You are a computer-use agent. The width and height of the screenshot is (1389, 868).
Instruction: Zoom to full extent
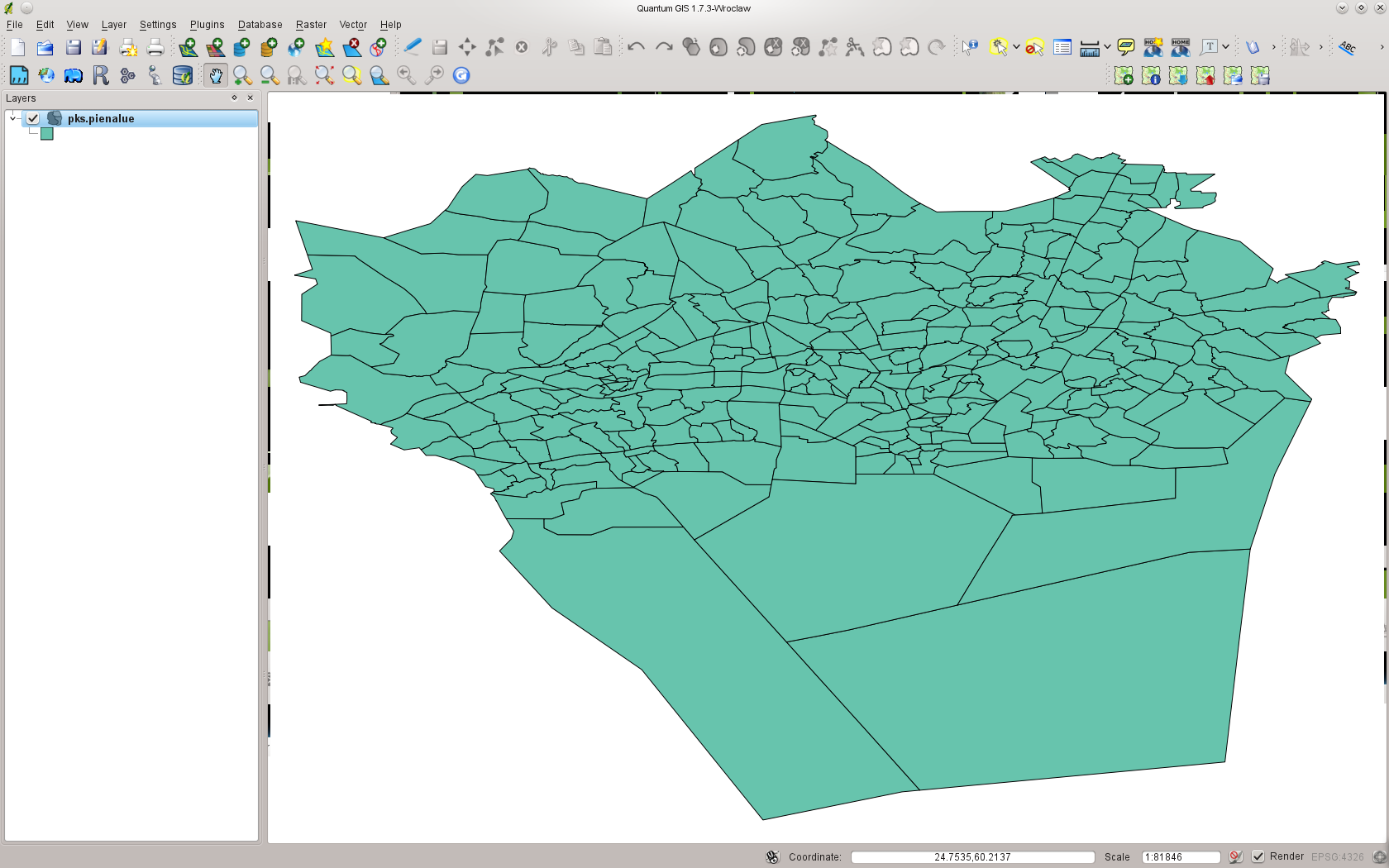coord(324,75)
